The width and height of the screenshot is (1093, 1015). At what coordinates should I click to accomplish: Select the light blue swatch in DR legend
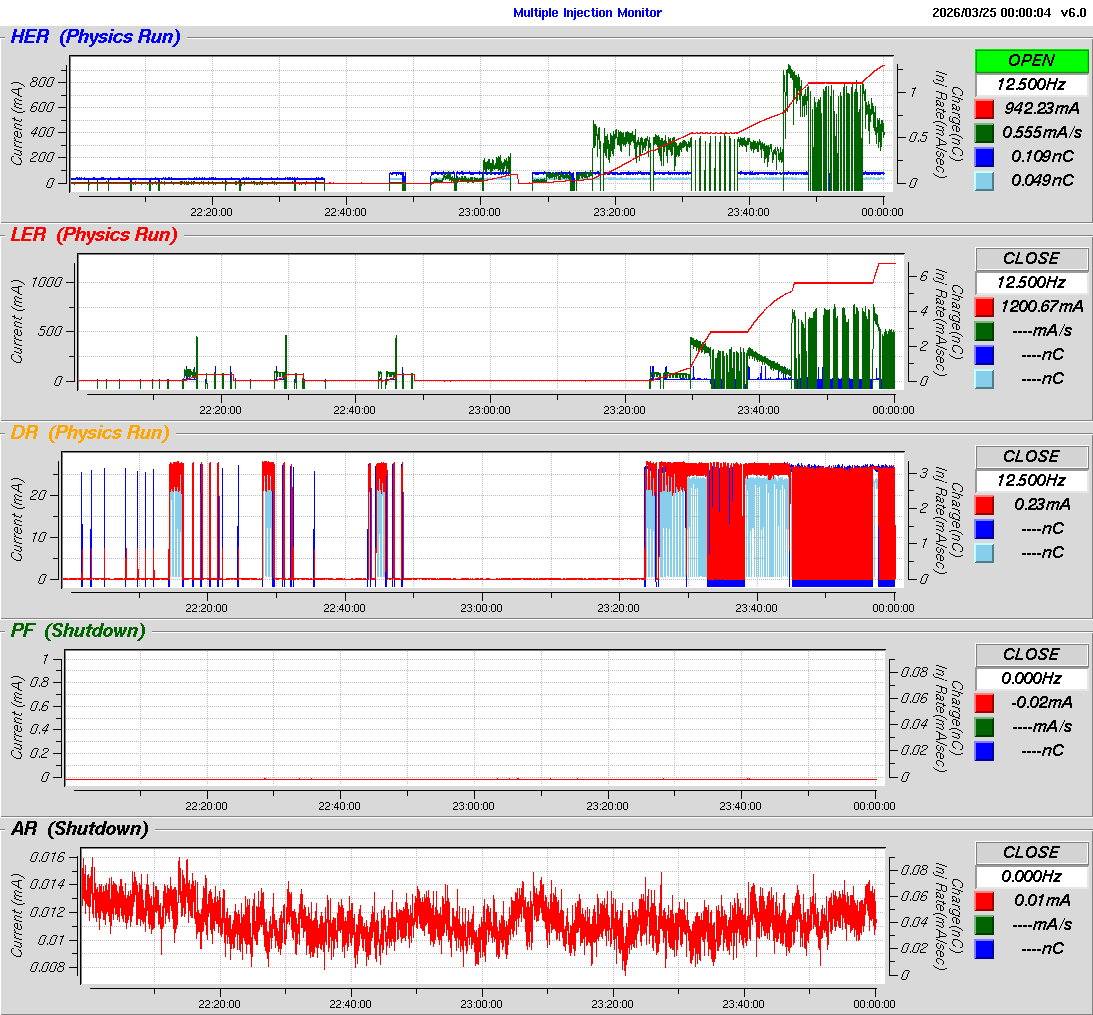[985, 553]
